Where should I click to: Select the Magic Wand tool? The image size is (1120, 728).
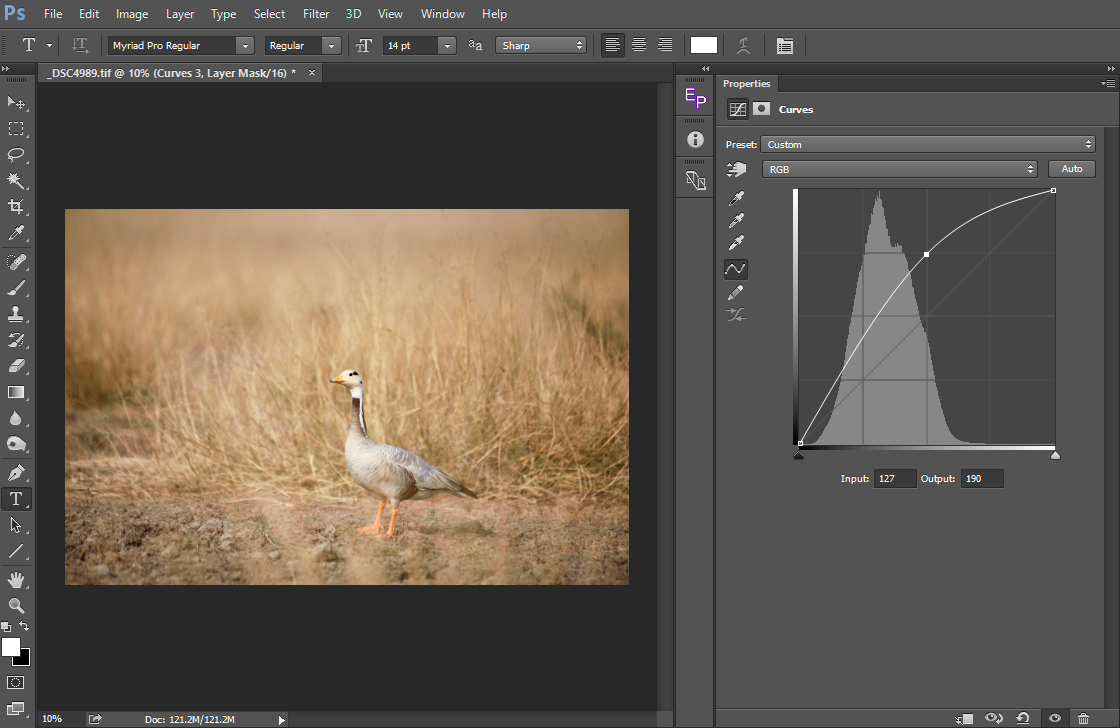tap(16, 181)
